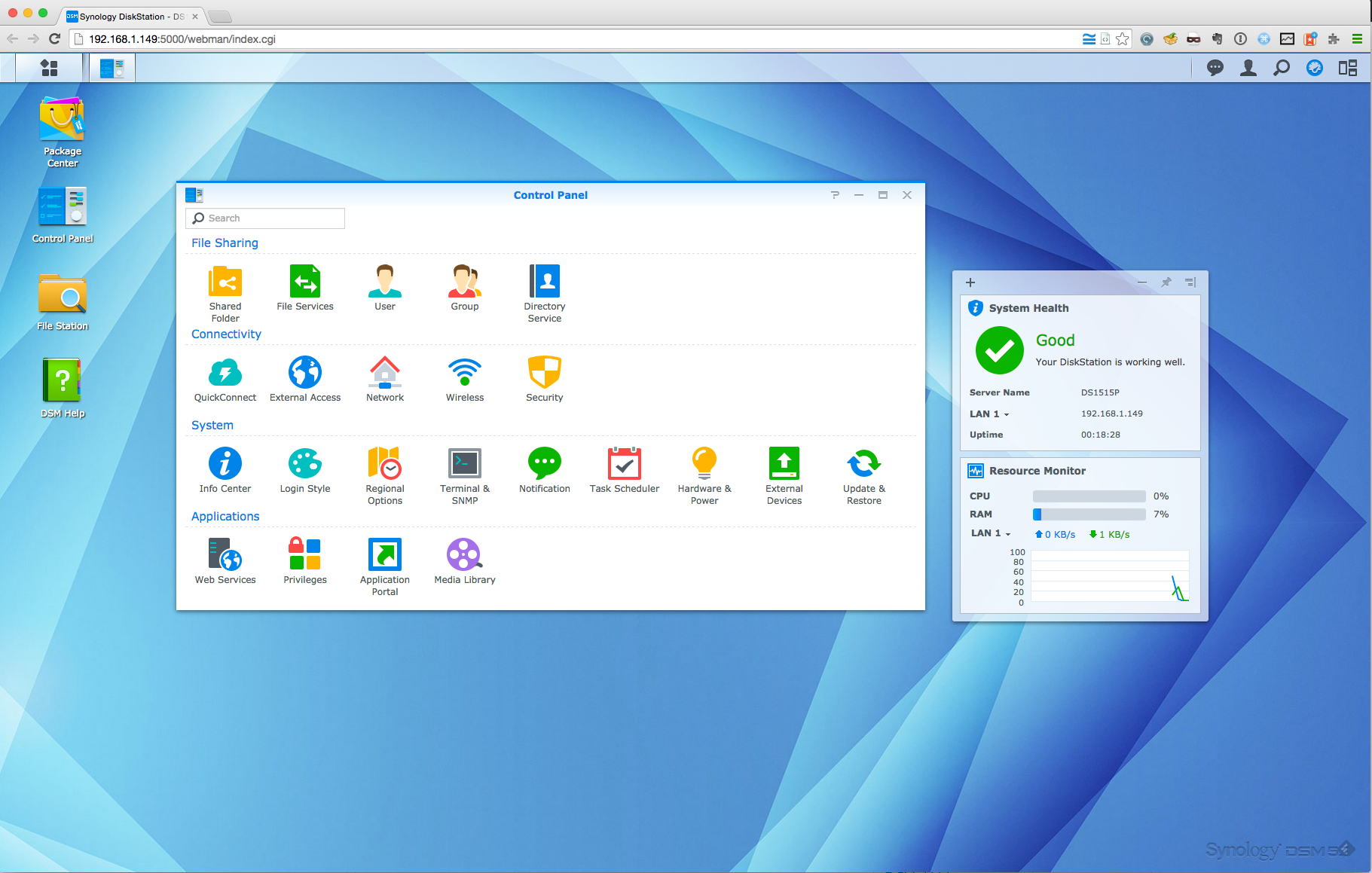Open DSM desktop search

pyautogui.click(x=1282, y=68)
